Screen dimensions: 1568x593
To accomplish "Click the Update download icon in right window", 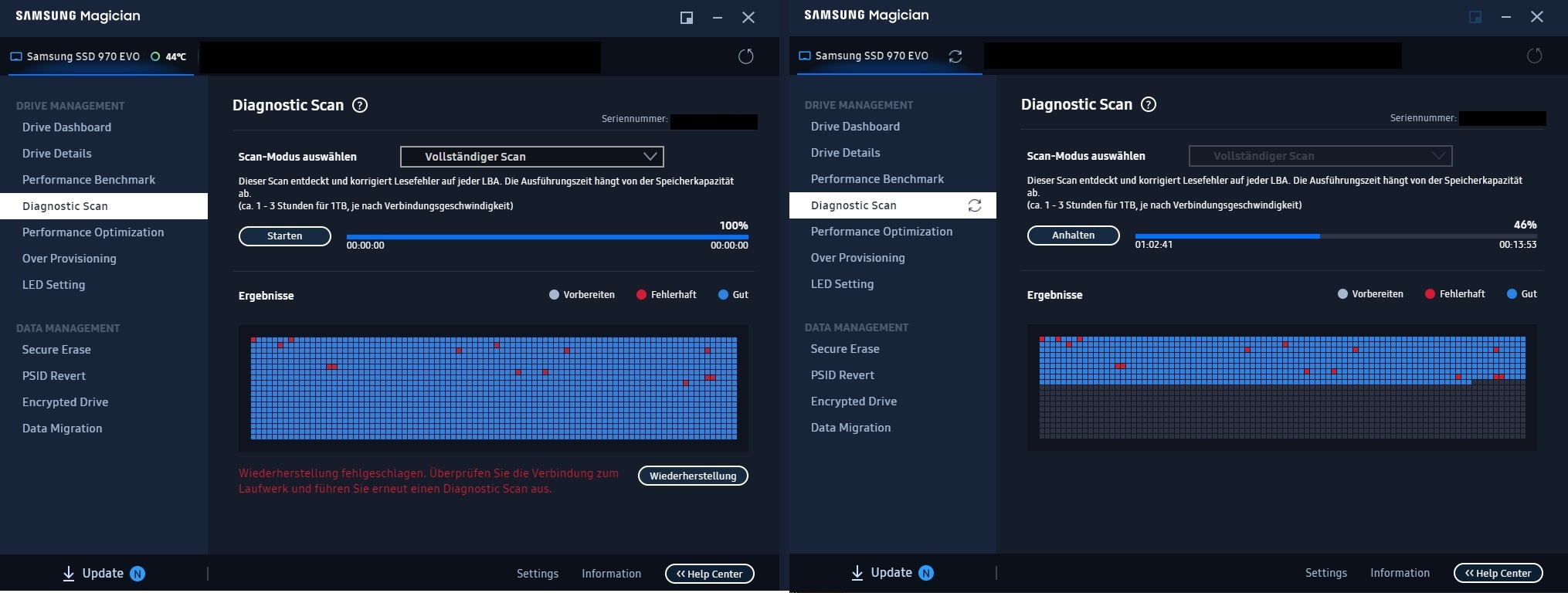I will (857, 572).
